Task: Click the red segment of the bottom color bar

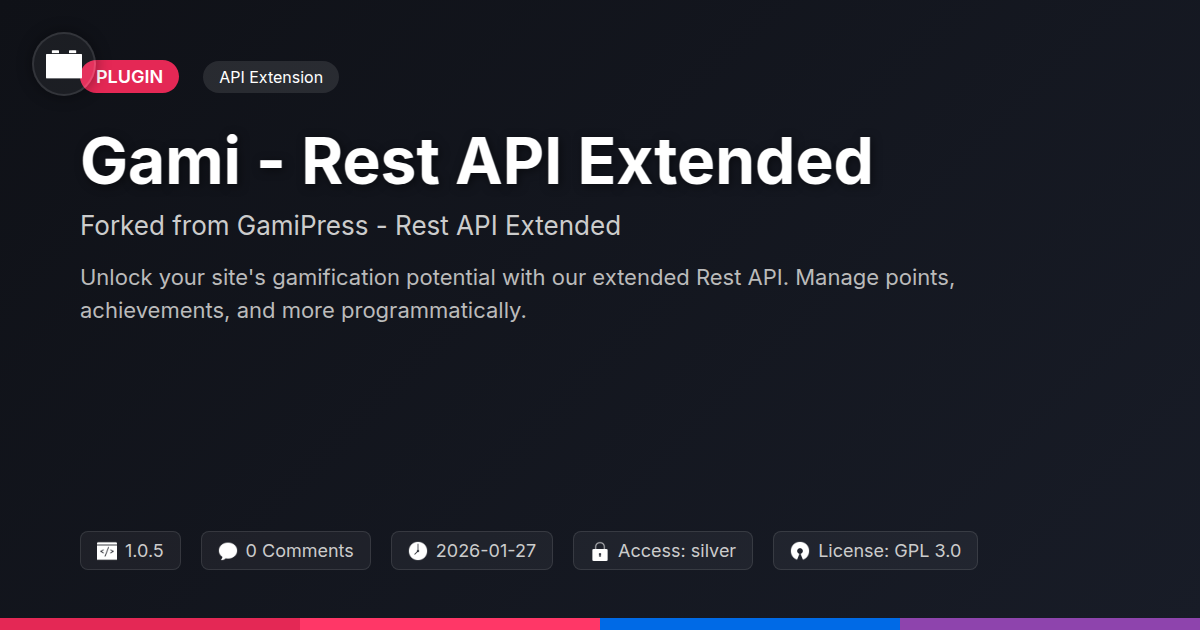Action: pos(150,624)
